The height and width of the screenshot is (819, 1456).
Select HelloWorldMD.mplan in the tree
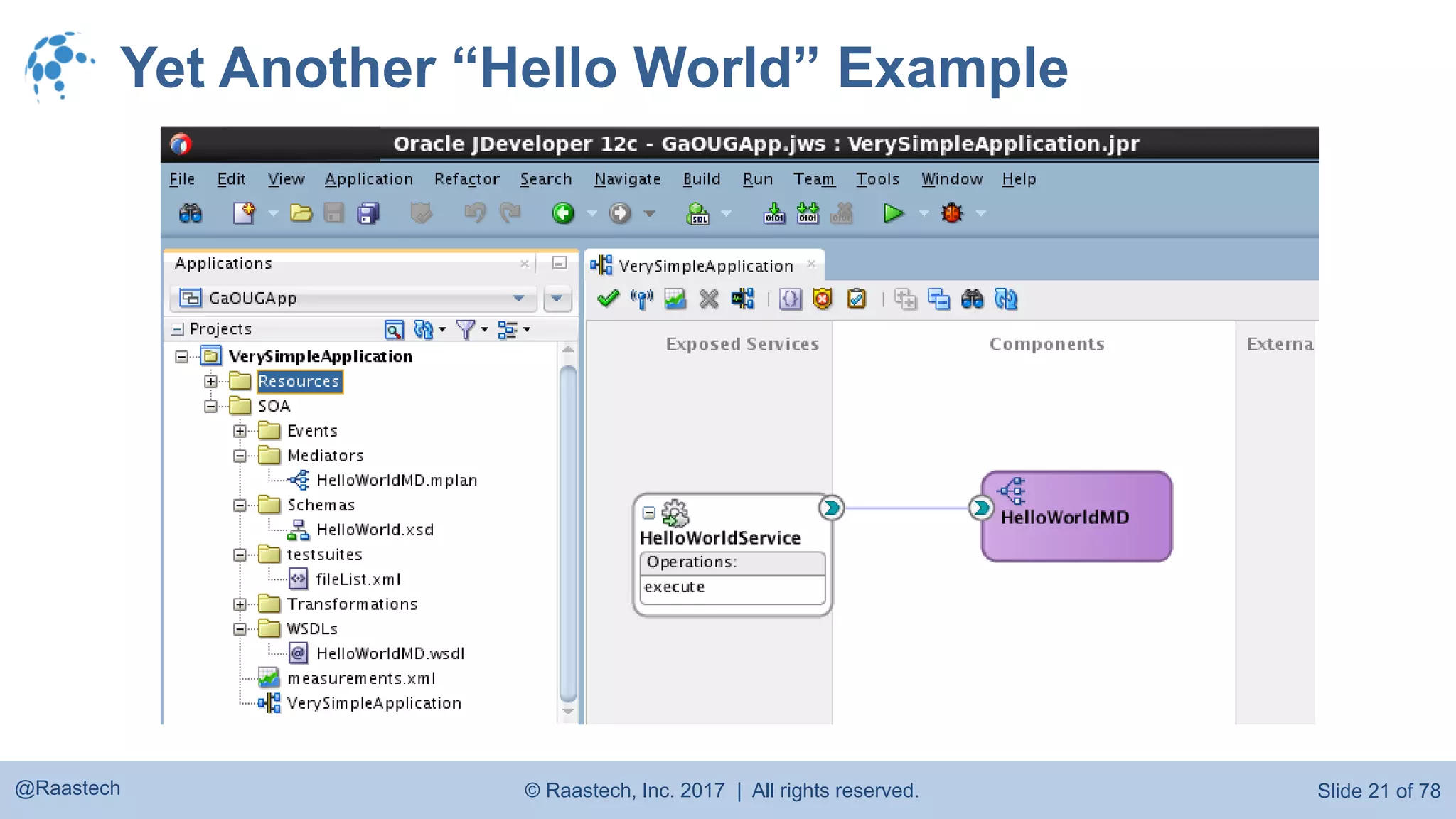point(396,481)
